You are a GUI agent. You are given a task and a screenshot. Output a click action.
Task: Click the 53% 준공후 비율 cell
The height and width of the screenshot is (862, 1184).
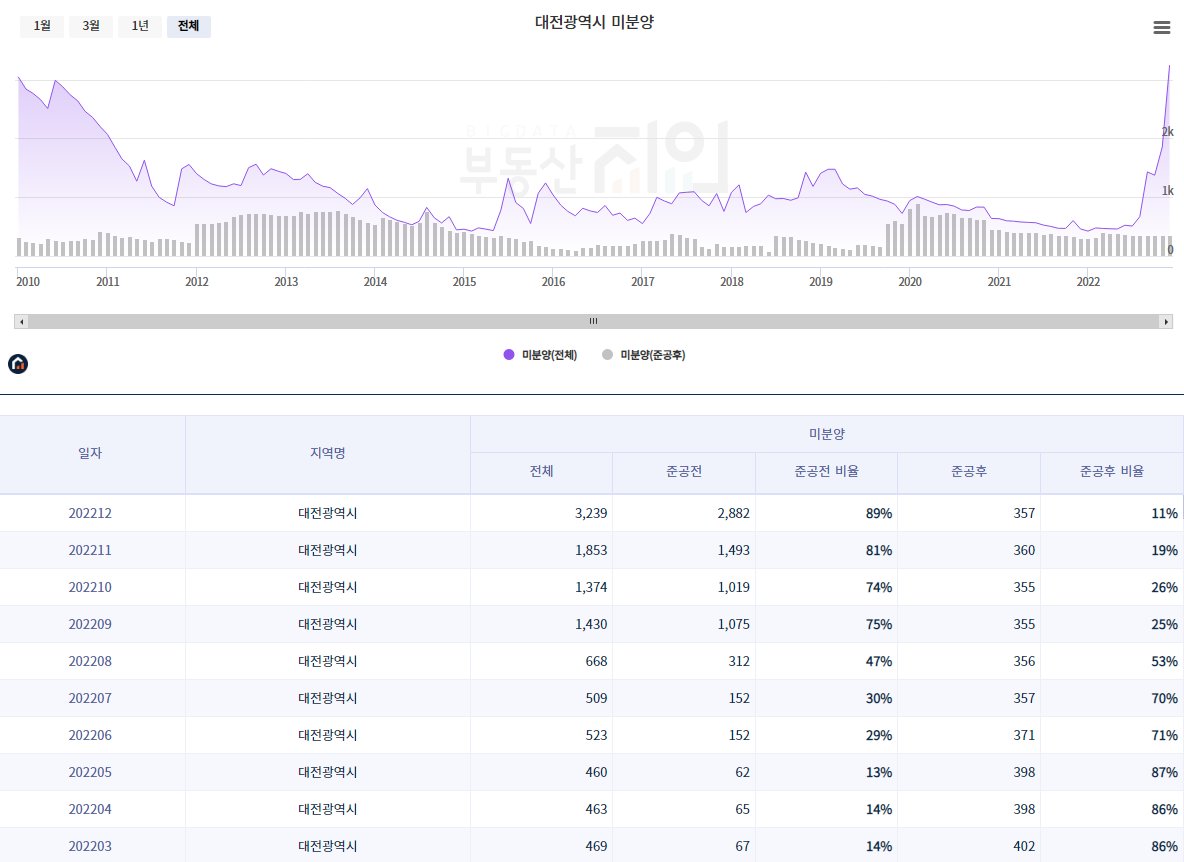click(1112, 661)
